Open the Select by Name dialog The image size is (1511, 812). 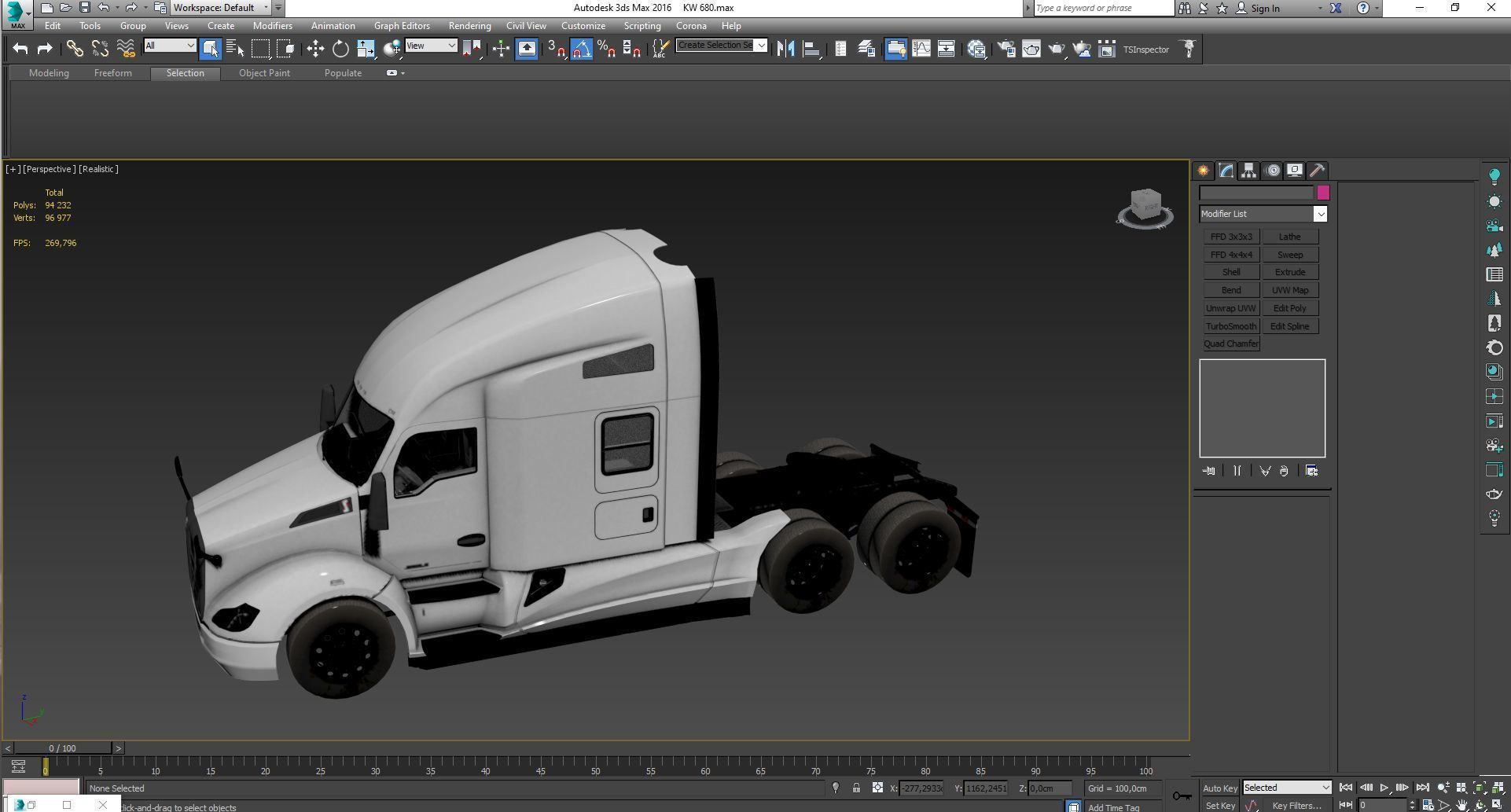[x=235, y=49]
